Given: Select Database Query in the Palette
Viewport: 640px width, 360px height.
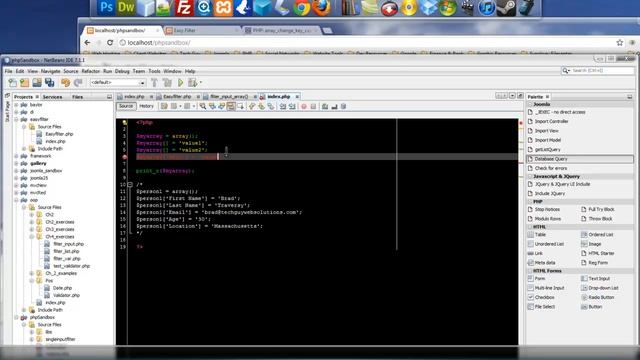Looking at the screenshot, I should click(x=580, y=159).
